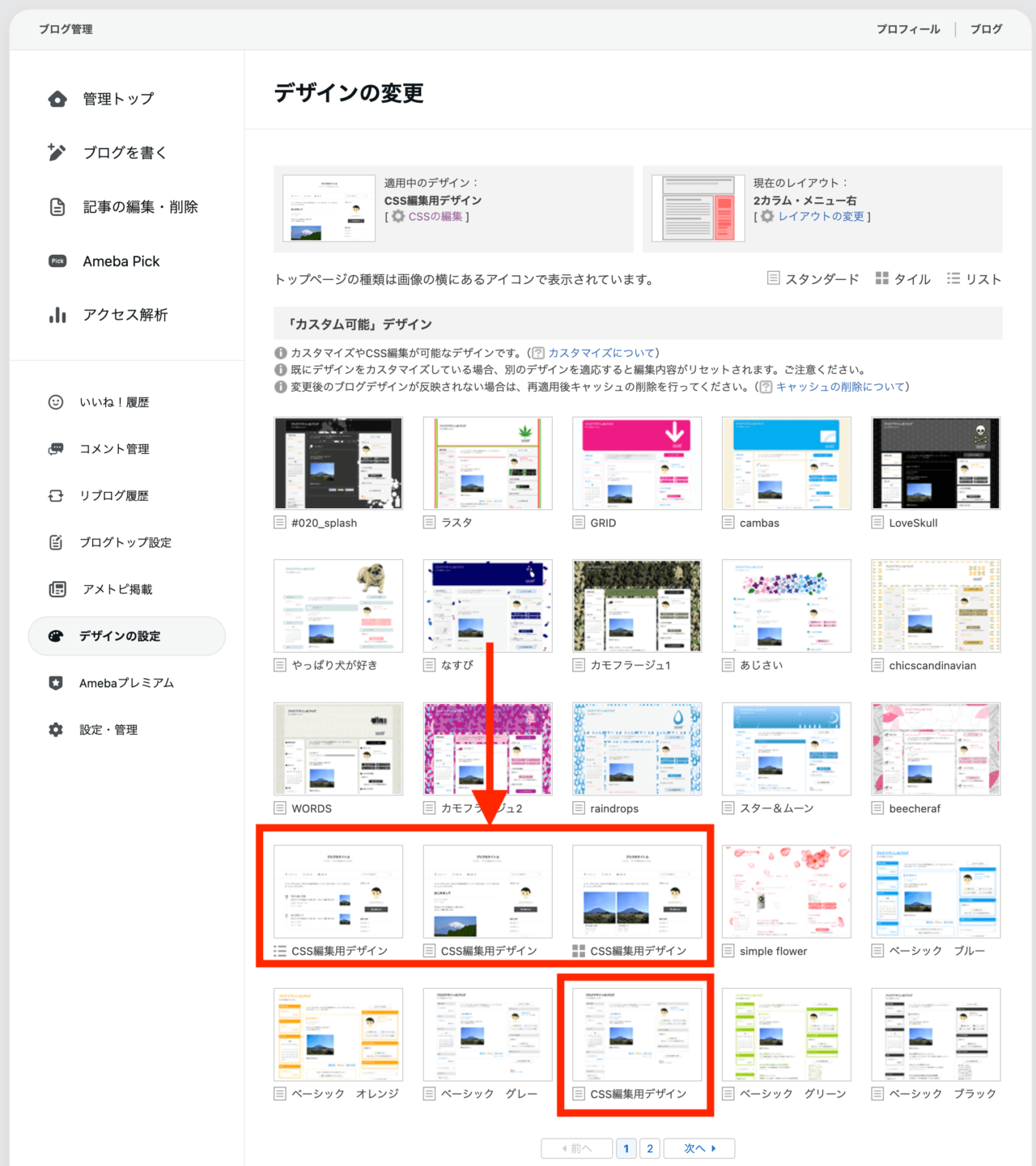1036x1166 pixels.
Task: Click the star badge icon for Amebaプレミアム
Action: (56, 683)
